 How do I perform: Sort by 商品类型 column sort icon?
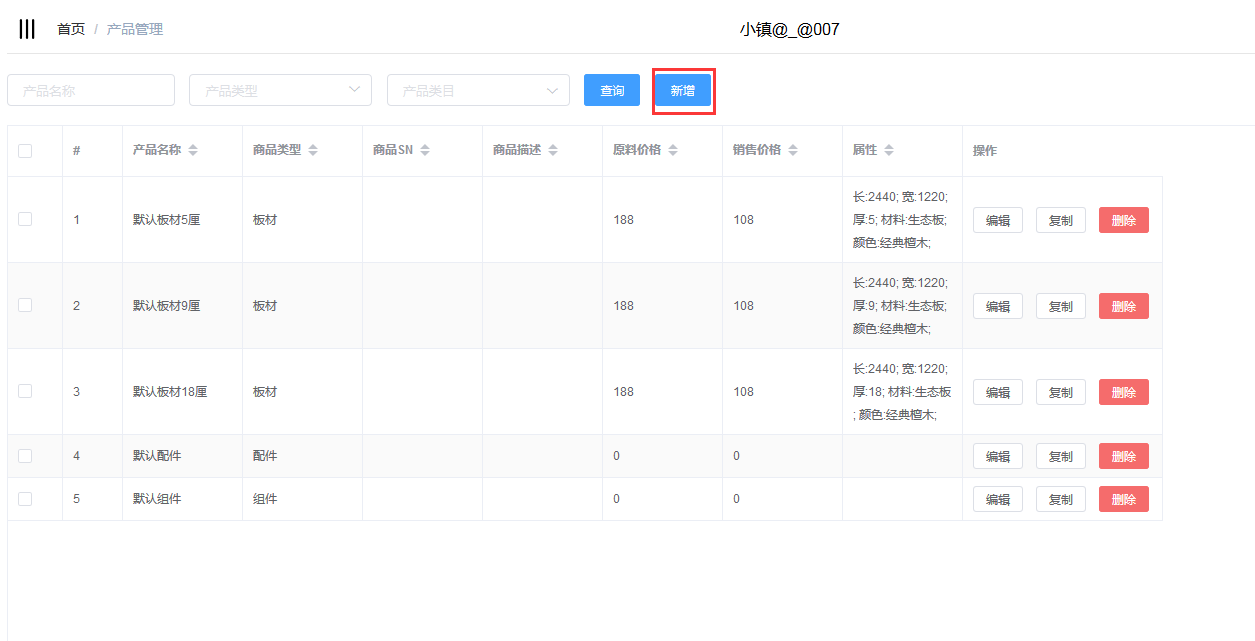pyautogui.click(x=313, y=150)
